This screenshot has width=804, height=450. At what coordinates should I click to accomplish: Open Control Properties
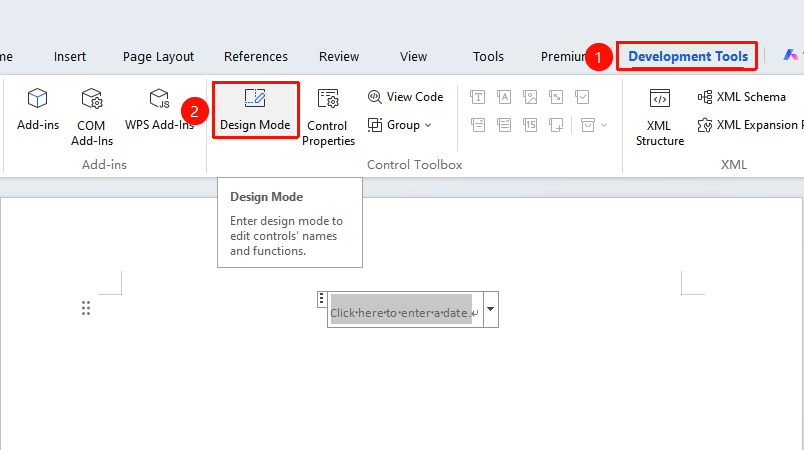tap(328, 117)
